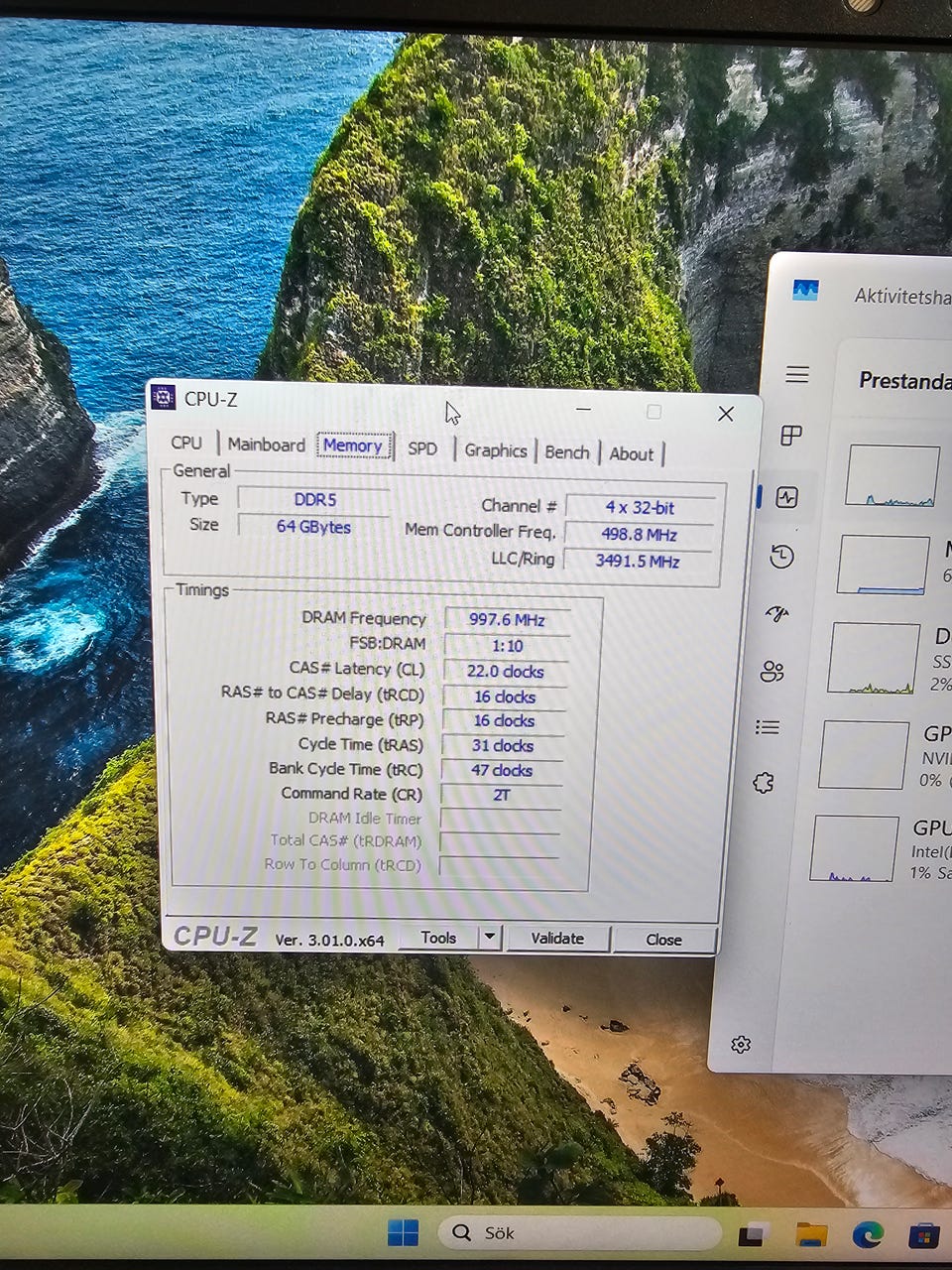Click the CPU-Z title bar app icon

point(163,398)
